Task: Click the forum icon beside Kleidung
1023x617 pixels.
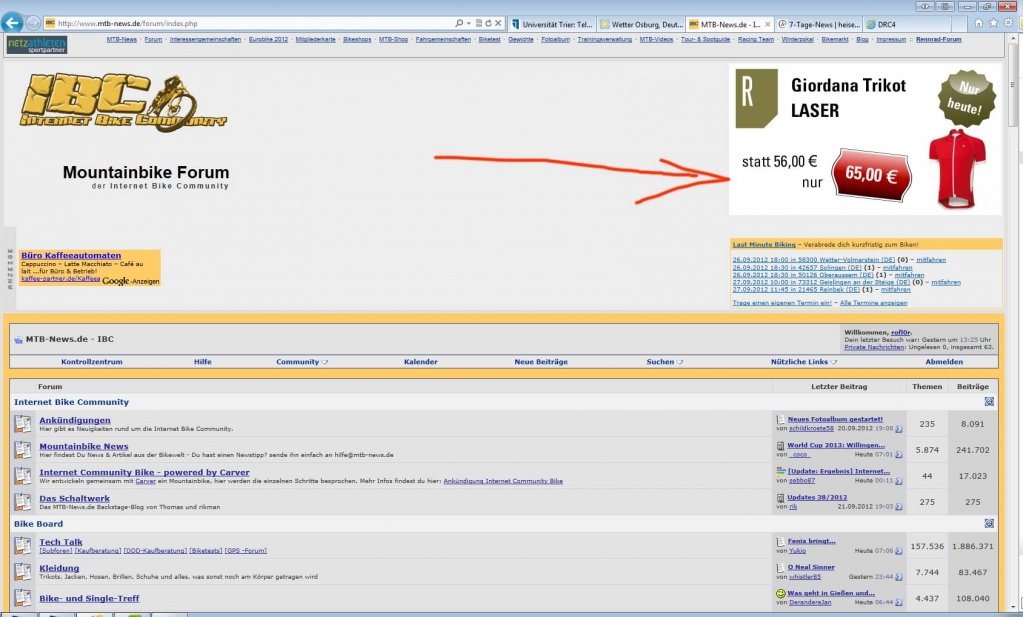Action: 23,572
